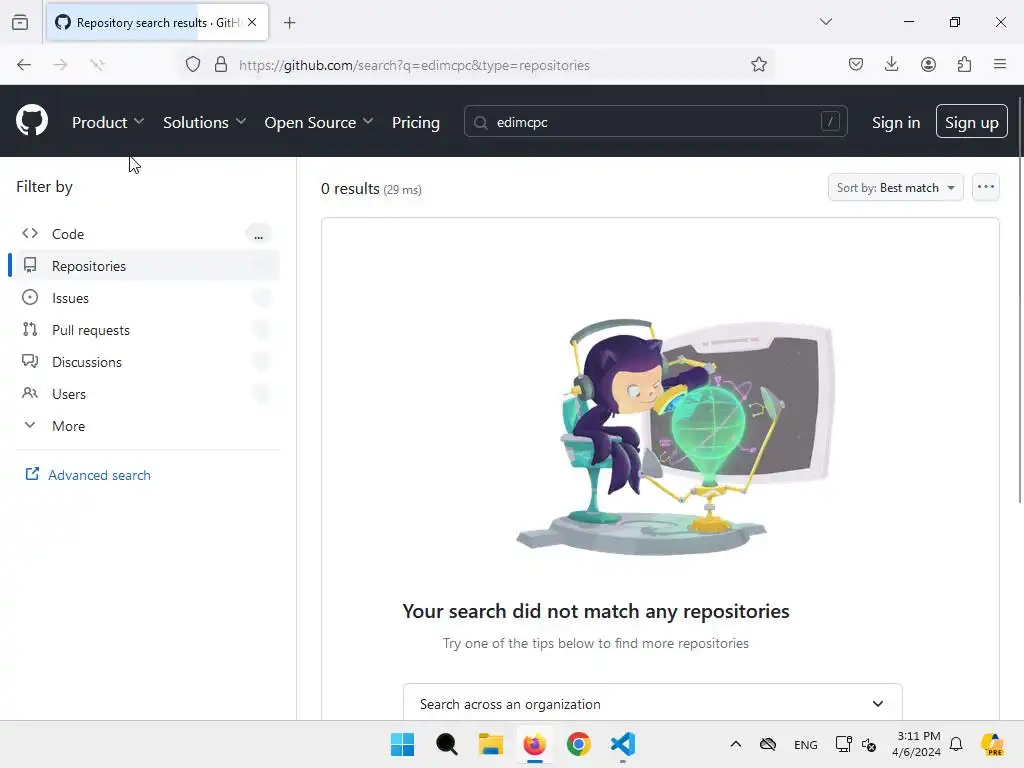
Task: Click the browser address bar URL
Action: click(414, 65)
